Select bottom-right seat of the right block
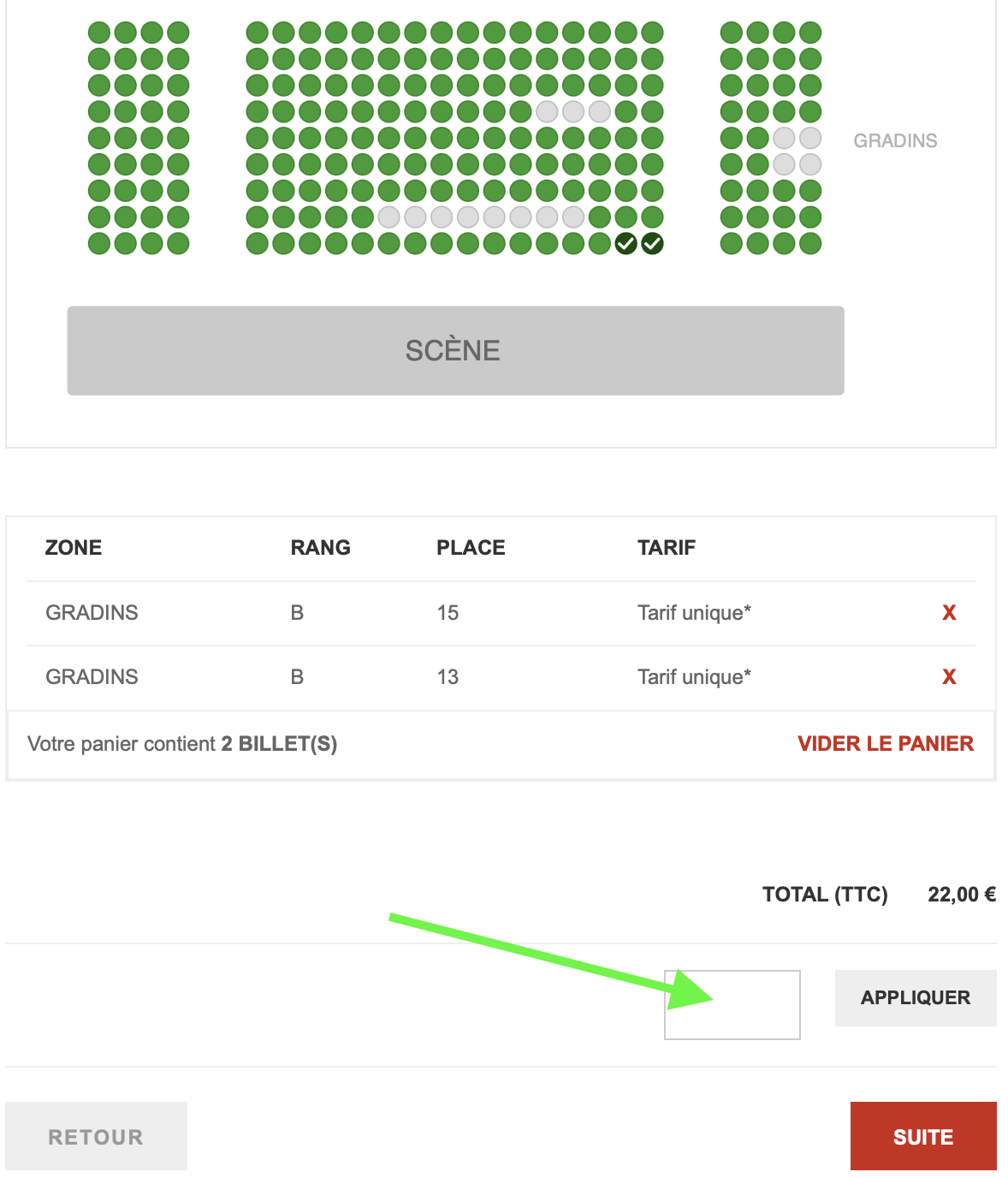The height and width of the screenshot is (1178, 1008). point(810,244)
